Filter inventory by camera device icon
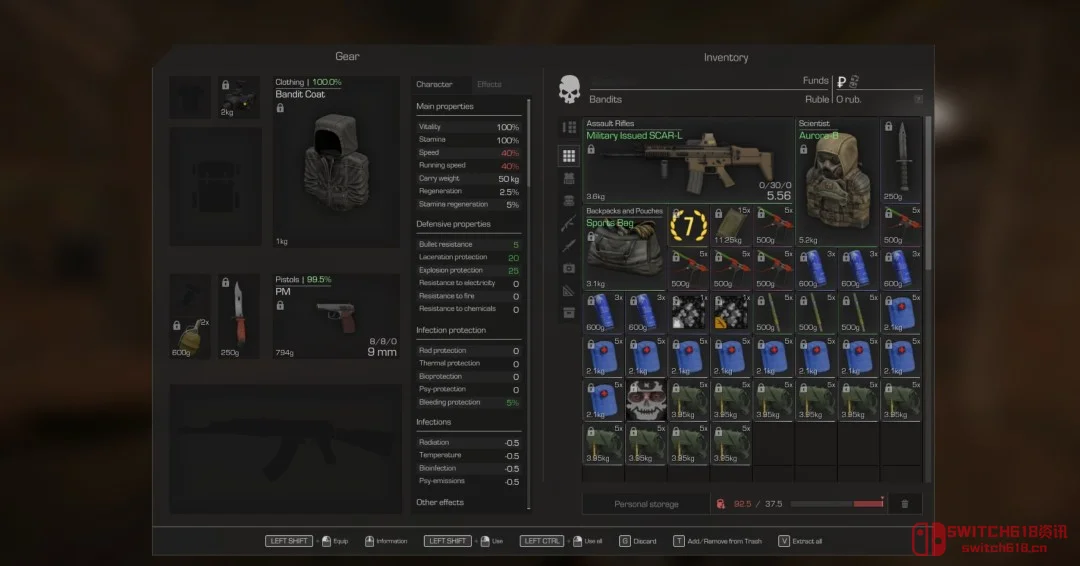 click(569, 268)
